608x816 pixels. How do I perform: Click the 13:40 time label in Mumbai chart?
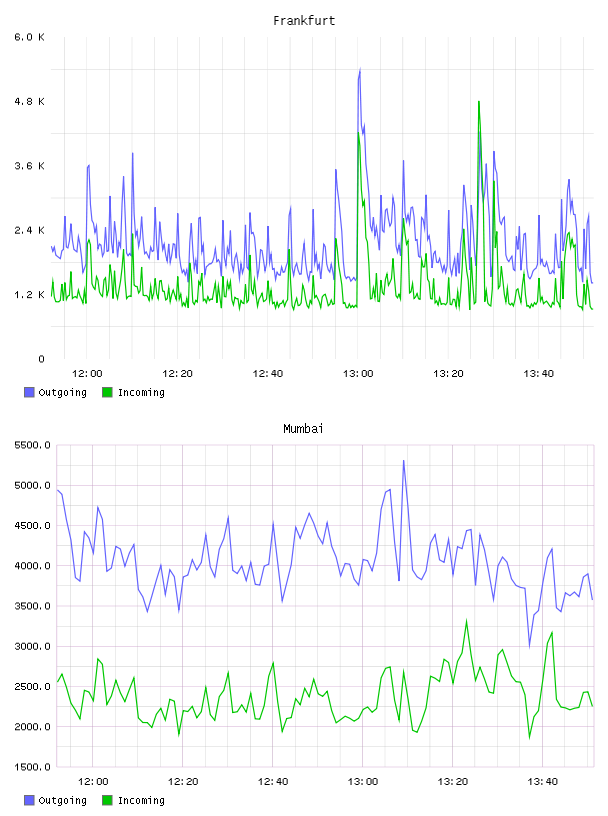pos(542,781)
